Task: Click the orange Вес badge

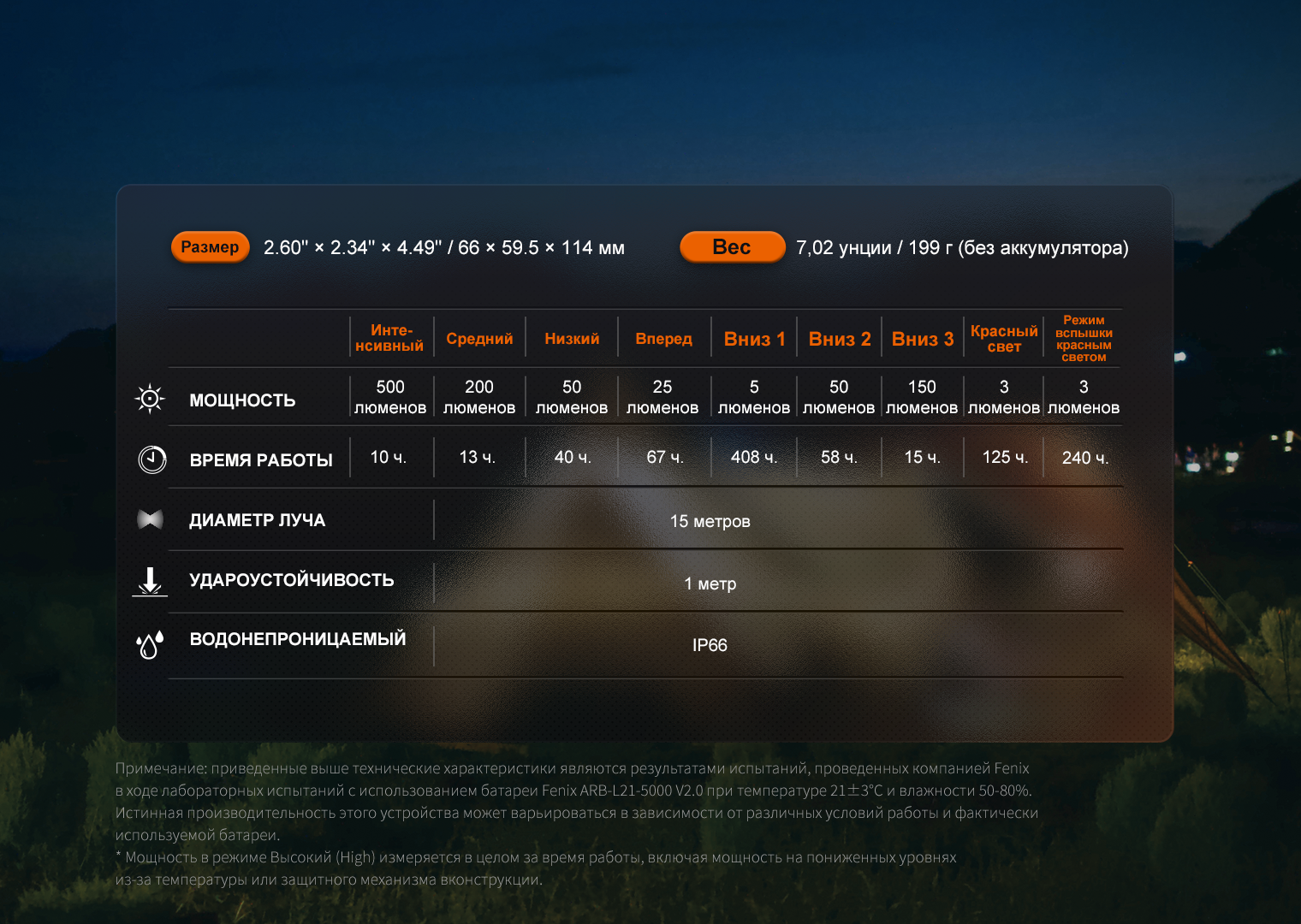Action: click(x=732, y=247)
